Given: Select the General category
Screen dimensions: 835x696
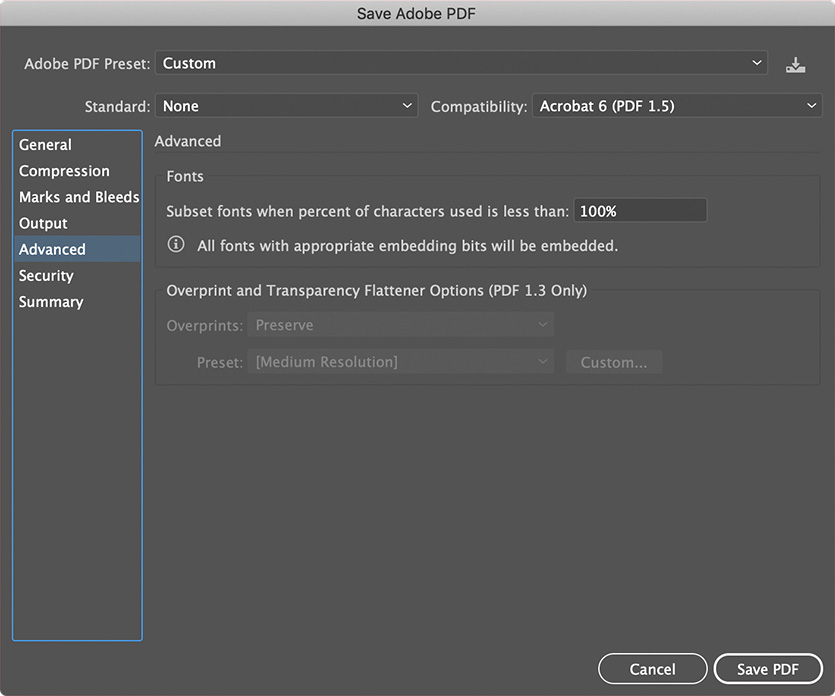Looking at the screenshot, I should point(77,145).
